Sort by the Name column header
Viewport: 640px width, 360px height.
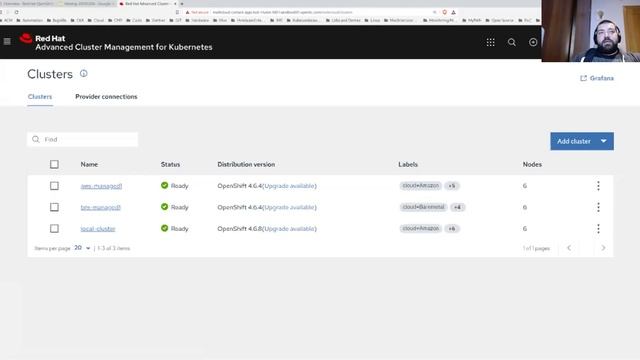89,164
